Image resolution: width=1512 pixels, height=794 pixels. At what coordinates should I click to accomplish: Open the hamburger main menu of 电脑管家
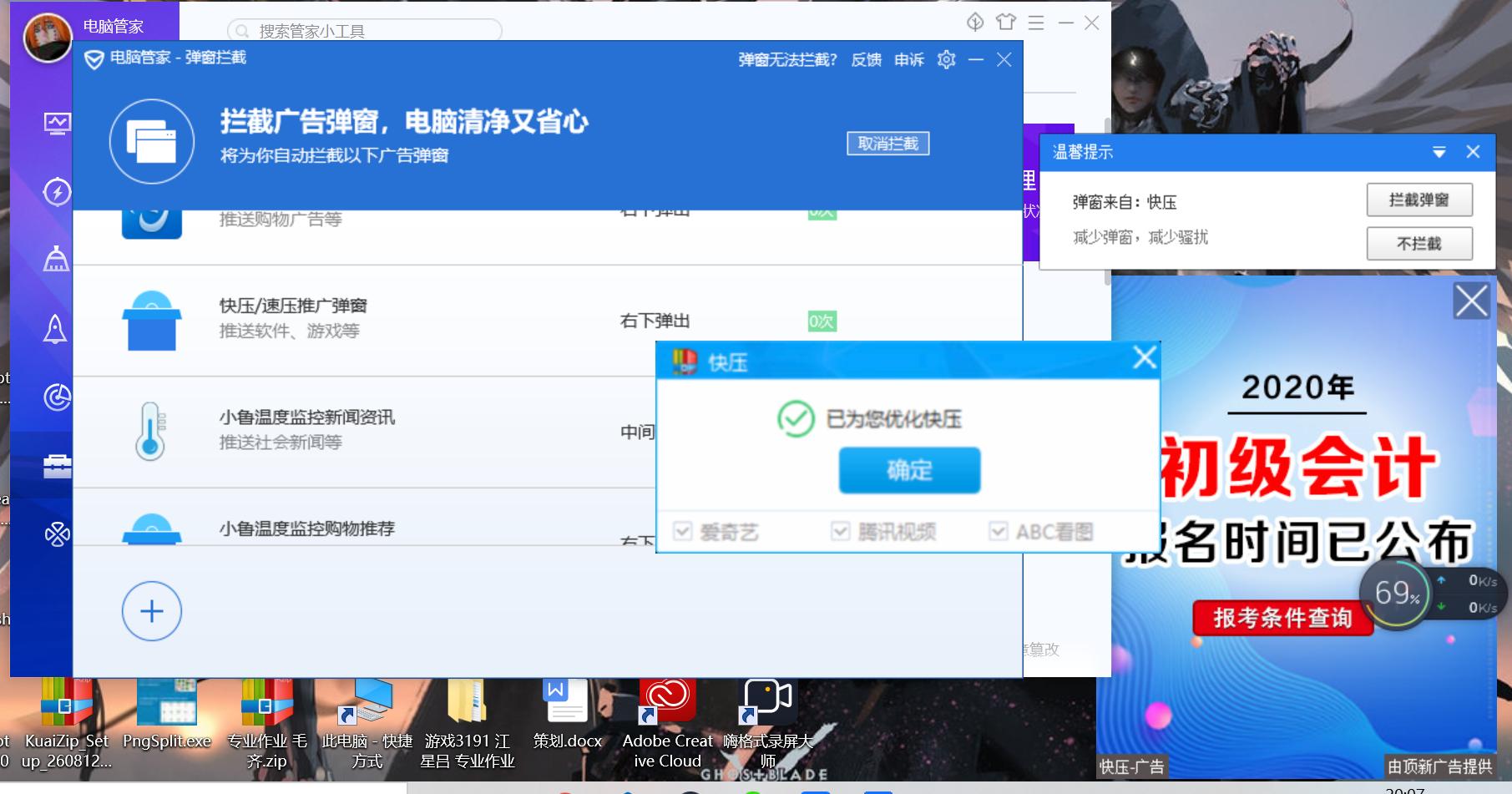click(x=1034, y=23)
